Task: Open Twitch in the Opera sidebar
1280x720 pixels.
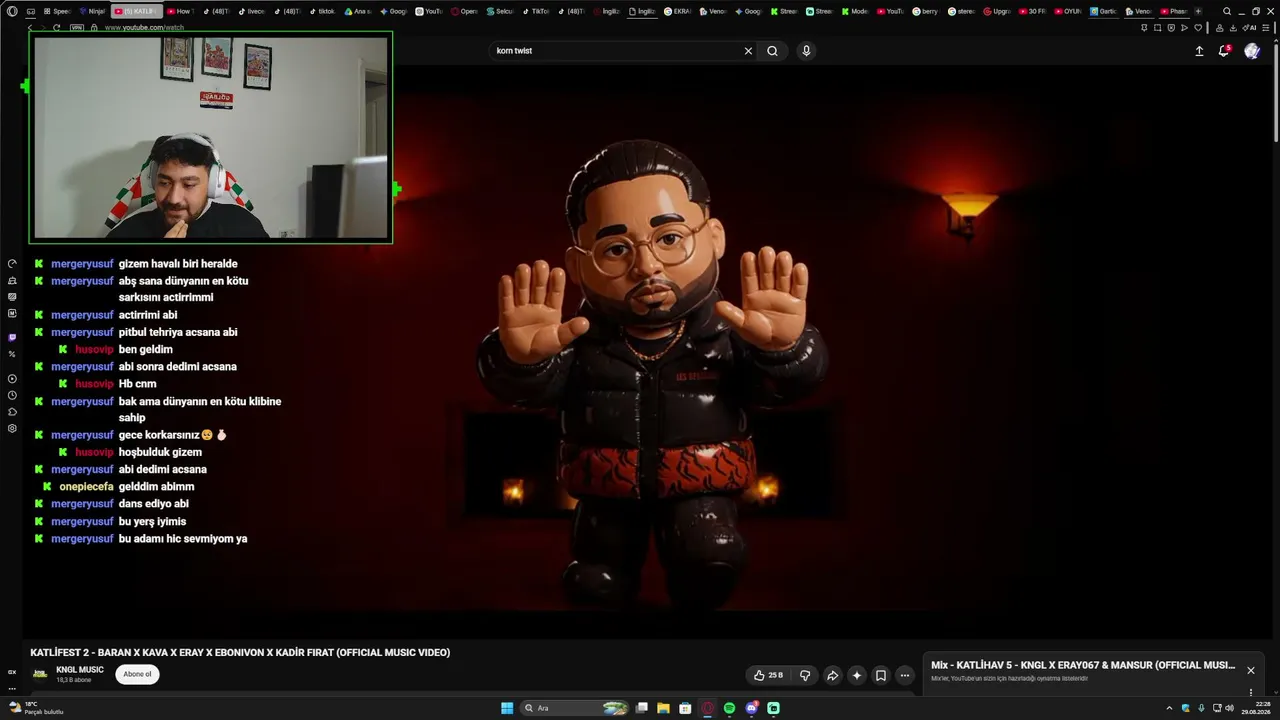Action: [12, 337]
